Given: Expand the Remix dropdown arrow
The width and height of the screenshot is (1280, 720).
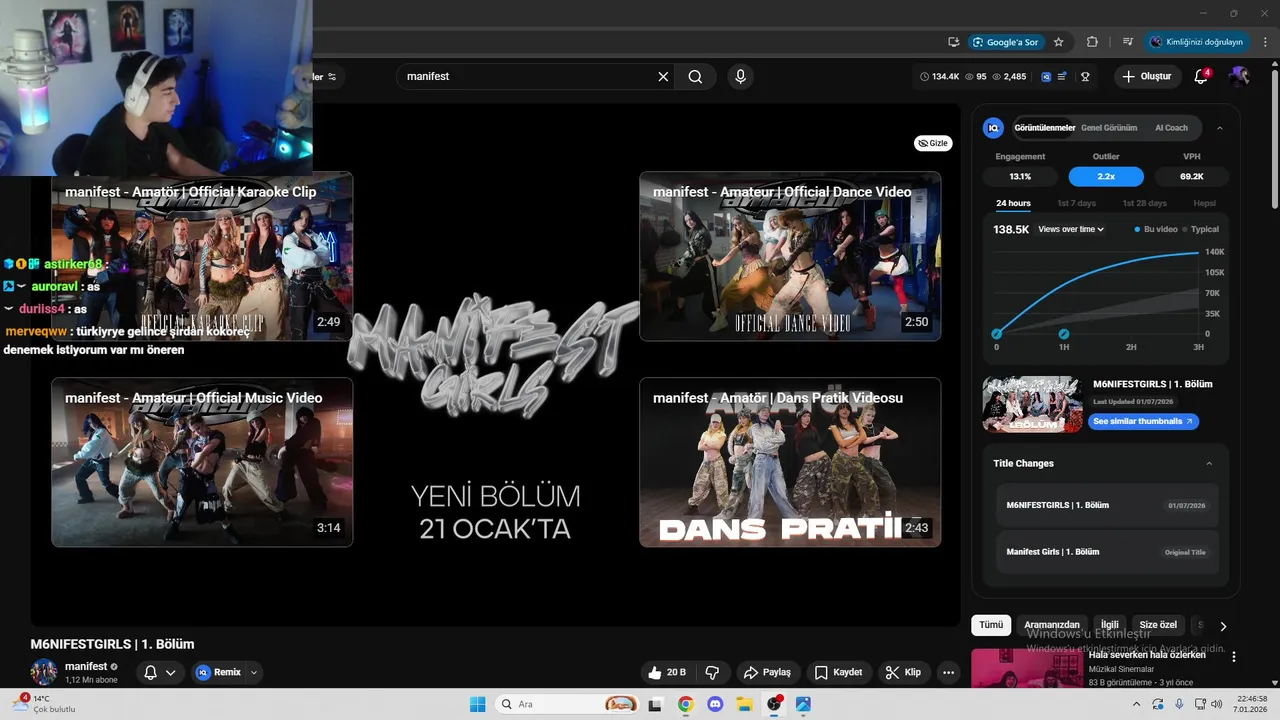Looking at the screenshot, I should pyautogui.click(x=254, y=672).
